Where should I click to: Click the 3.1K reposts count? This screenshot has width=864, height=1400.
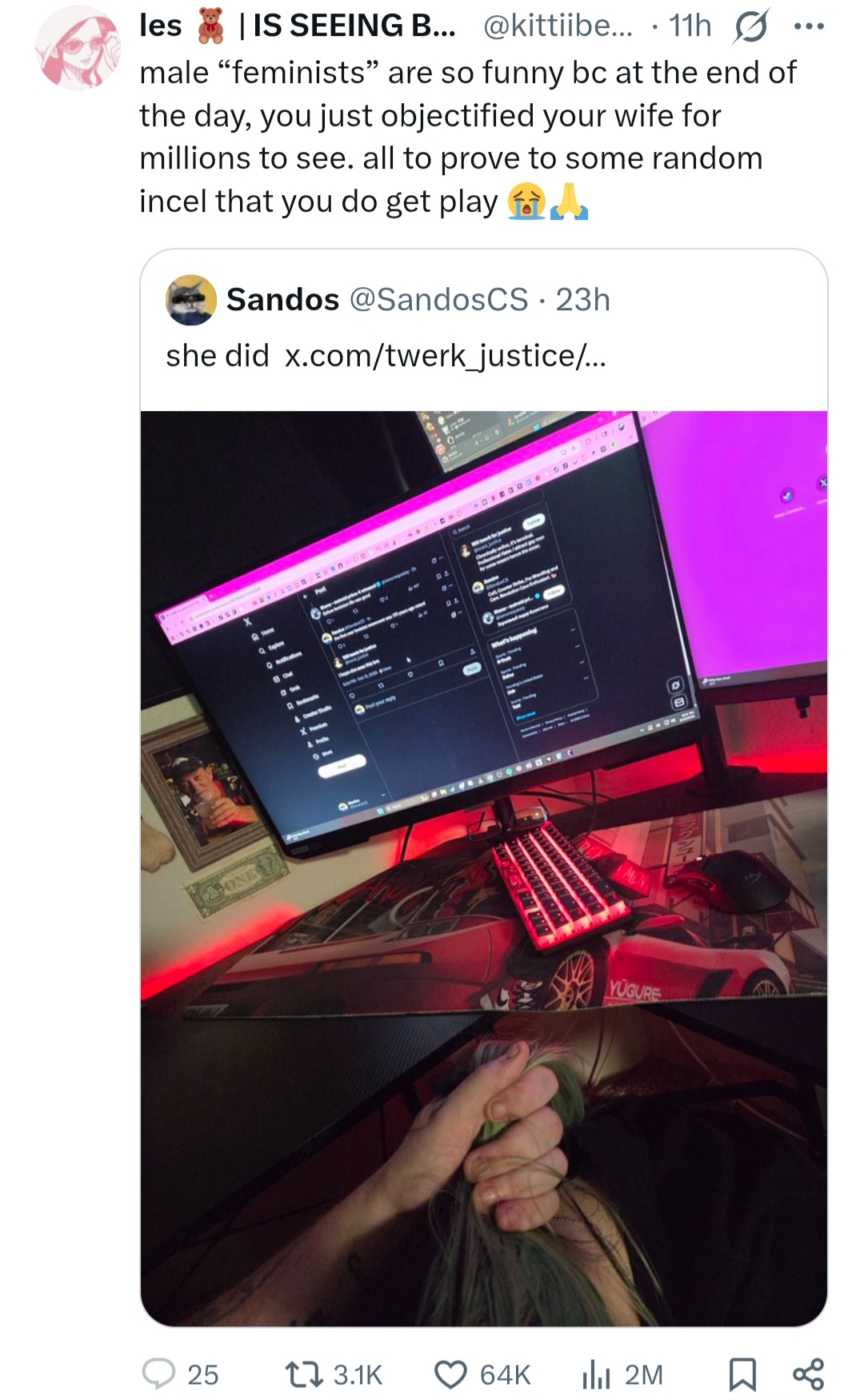[x=358, y=1374]
